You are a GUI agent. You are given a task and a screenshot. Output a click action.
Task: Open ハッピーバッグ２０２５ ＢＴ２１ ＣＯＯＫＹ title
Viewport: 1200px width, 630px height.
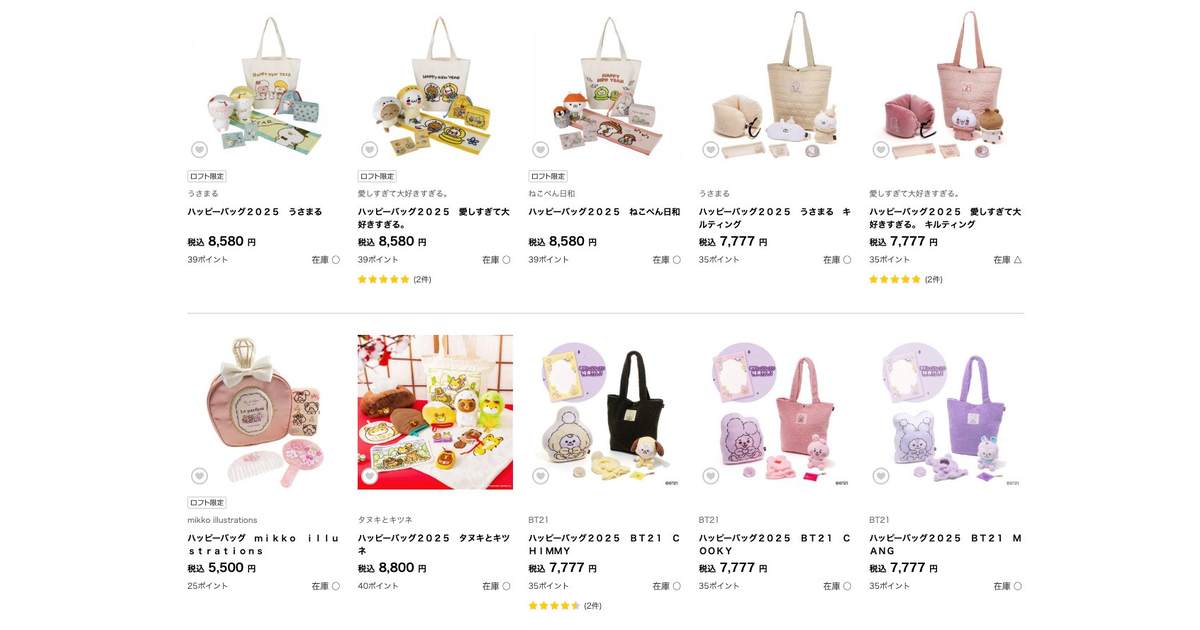[x=775, y=544]
